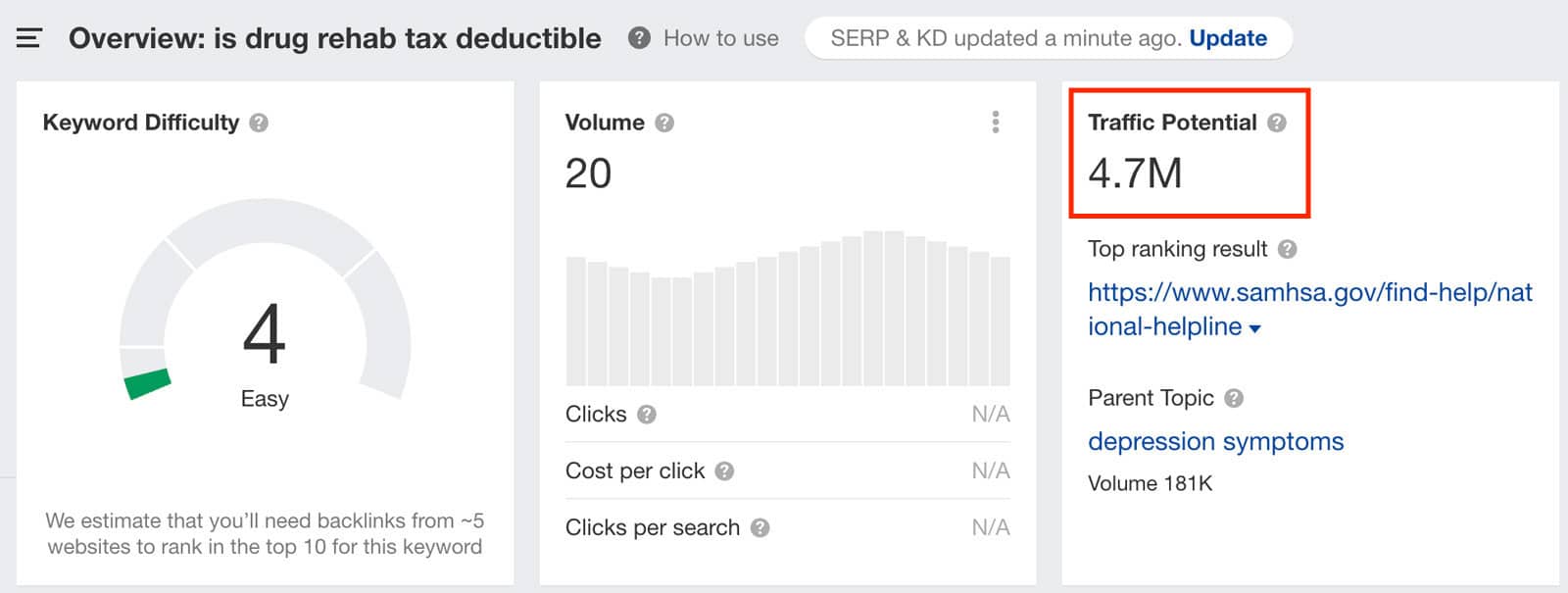Viewport: 1568px width, 593px height.
Task: Click the Update link for SERP data
Action: point(1228,38)
